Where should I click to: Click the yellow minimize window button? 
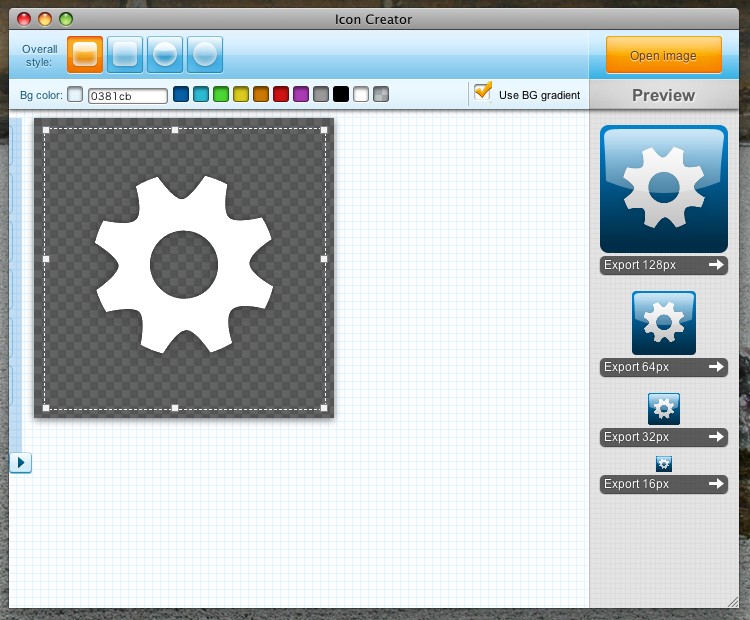pos(45,19)
